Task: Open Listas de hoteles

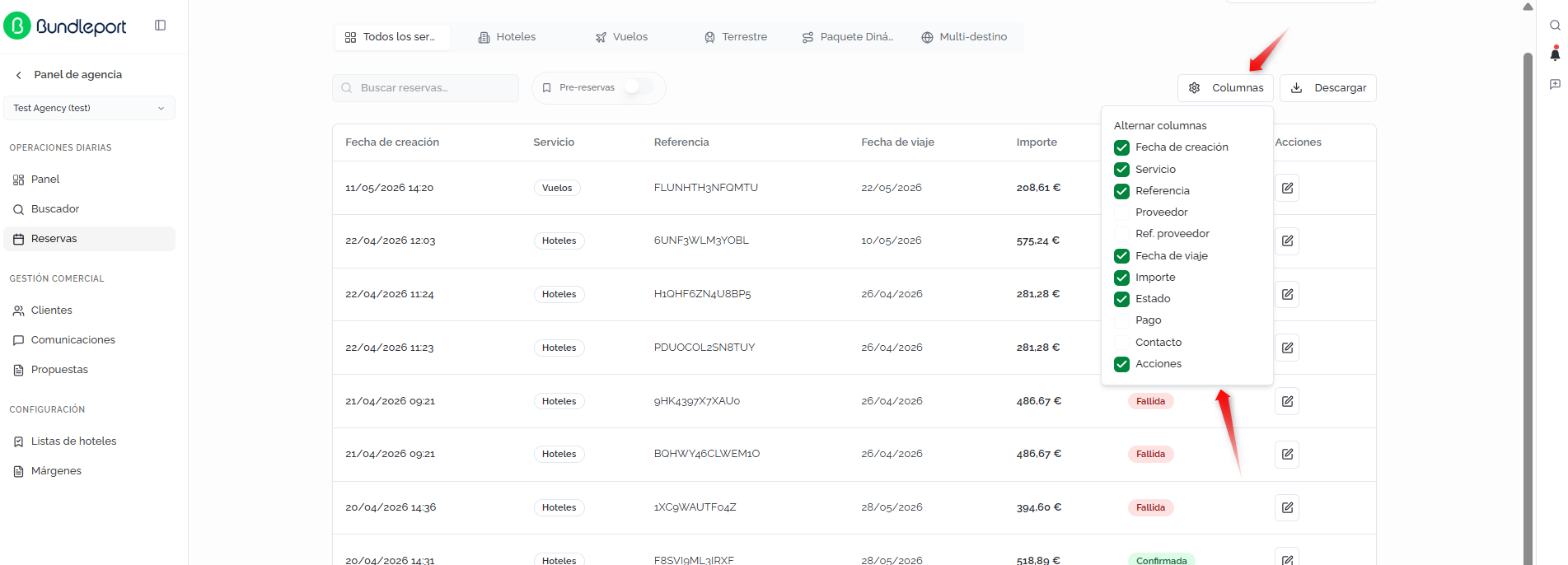Action: coord(89,441)
